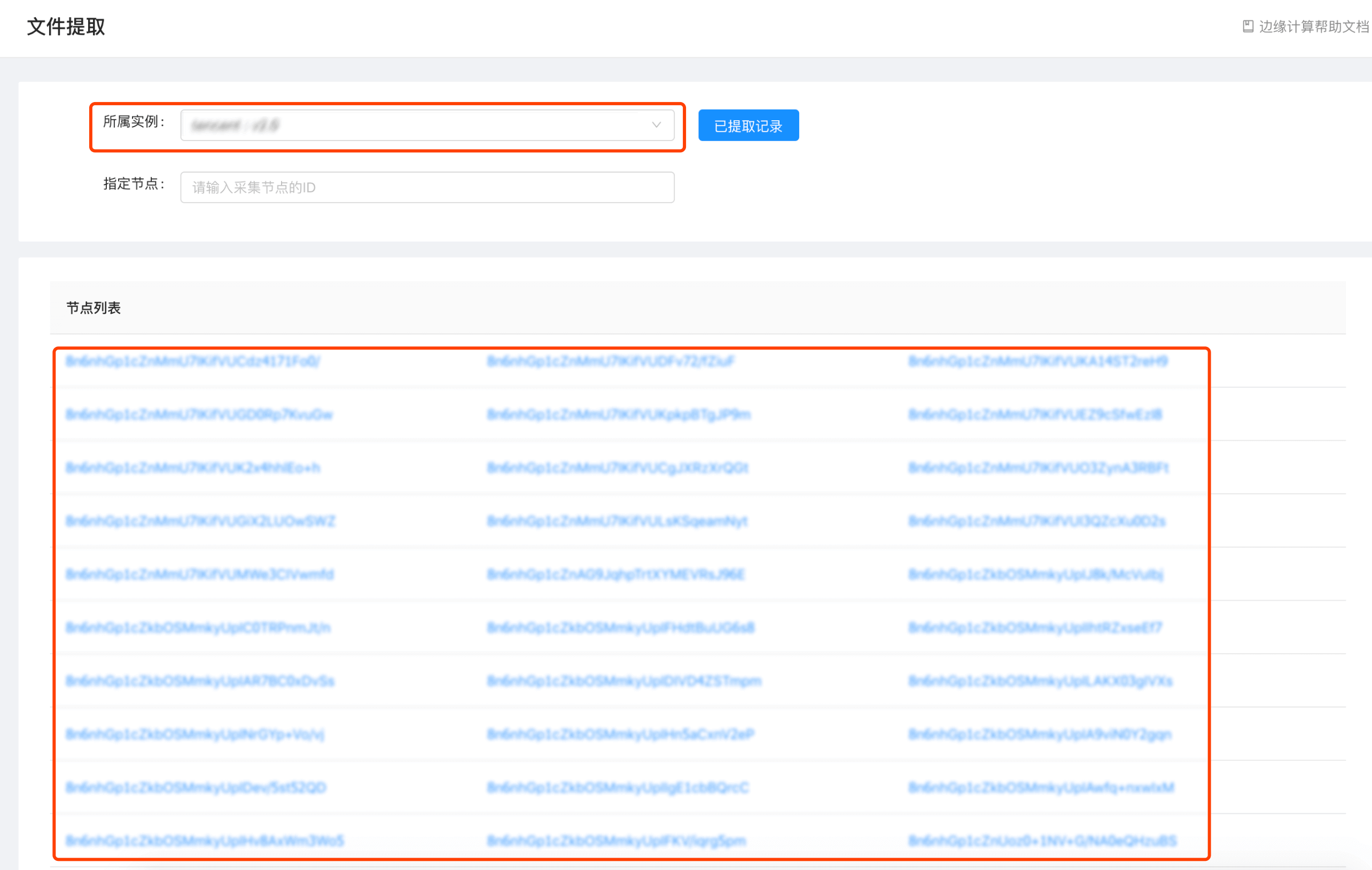Open node link ending with OwSWZ
This screenshot has height=870, width=1372.
point(200,522)
